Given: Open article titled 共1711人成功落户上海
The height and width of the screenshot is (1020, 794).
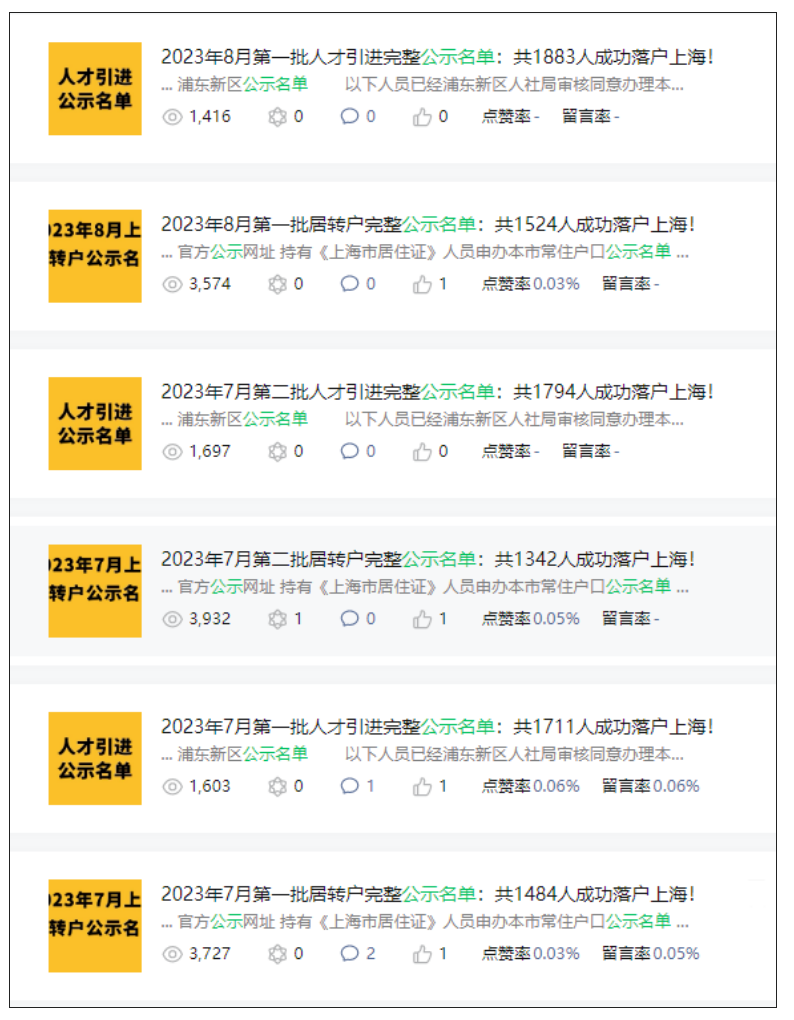Looking at the screenshot, I should coord(437,727).
